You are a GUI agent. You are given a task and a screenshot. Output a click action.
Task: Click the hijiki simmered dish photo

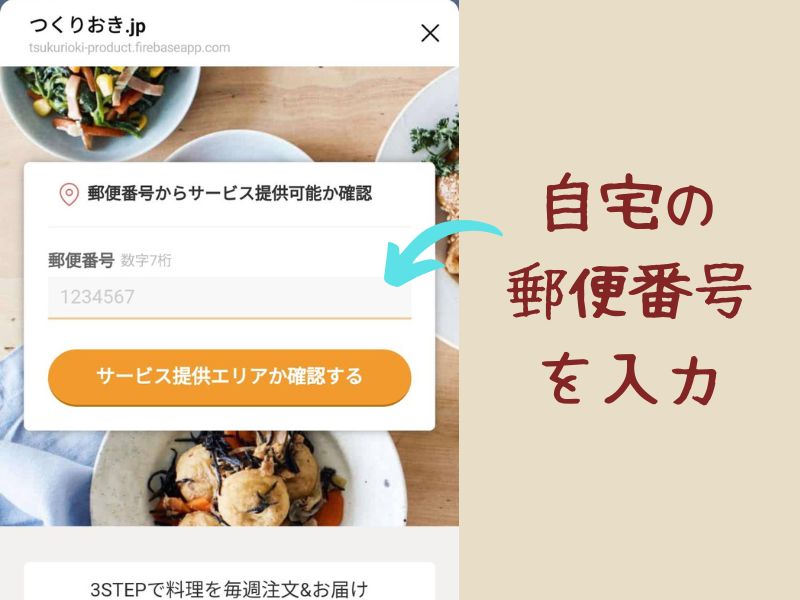click(x=250, y=479)
